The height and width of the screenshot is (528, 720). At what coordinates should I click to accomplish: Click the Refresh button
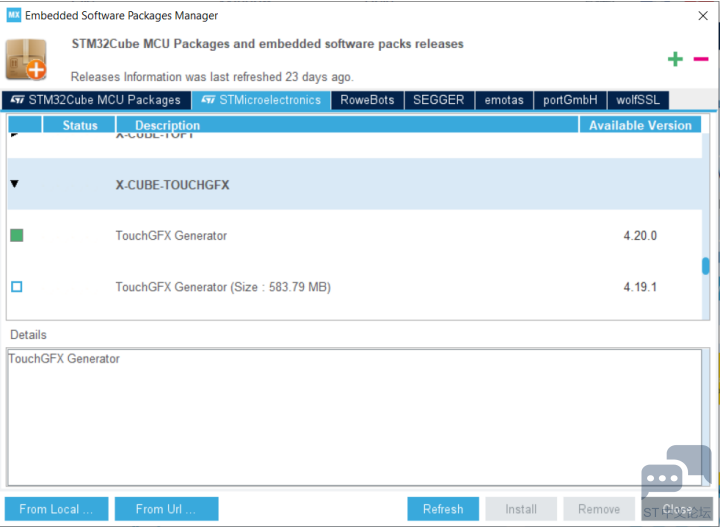pyautogui.click(x=443, y=509)
